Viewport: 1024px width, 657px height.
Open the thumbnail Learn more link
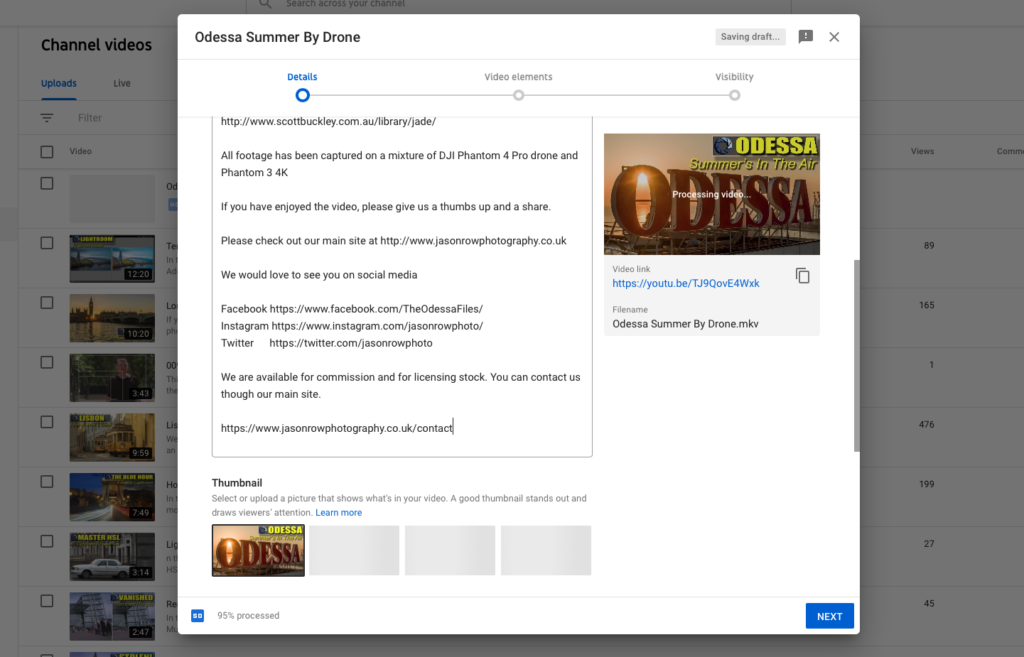pos(338,513)
